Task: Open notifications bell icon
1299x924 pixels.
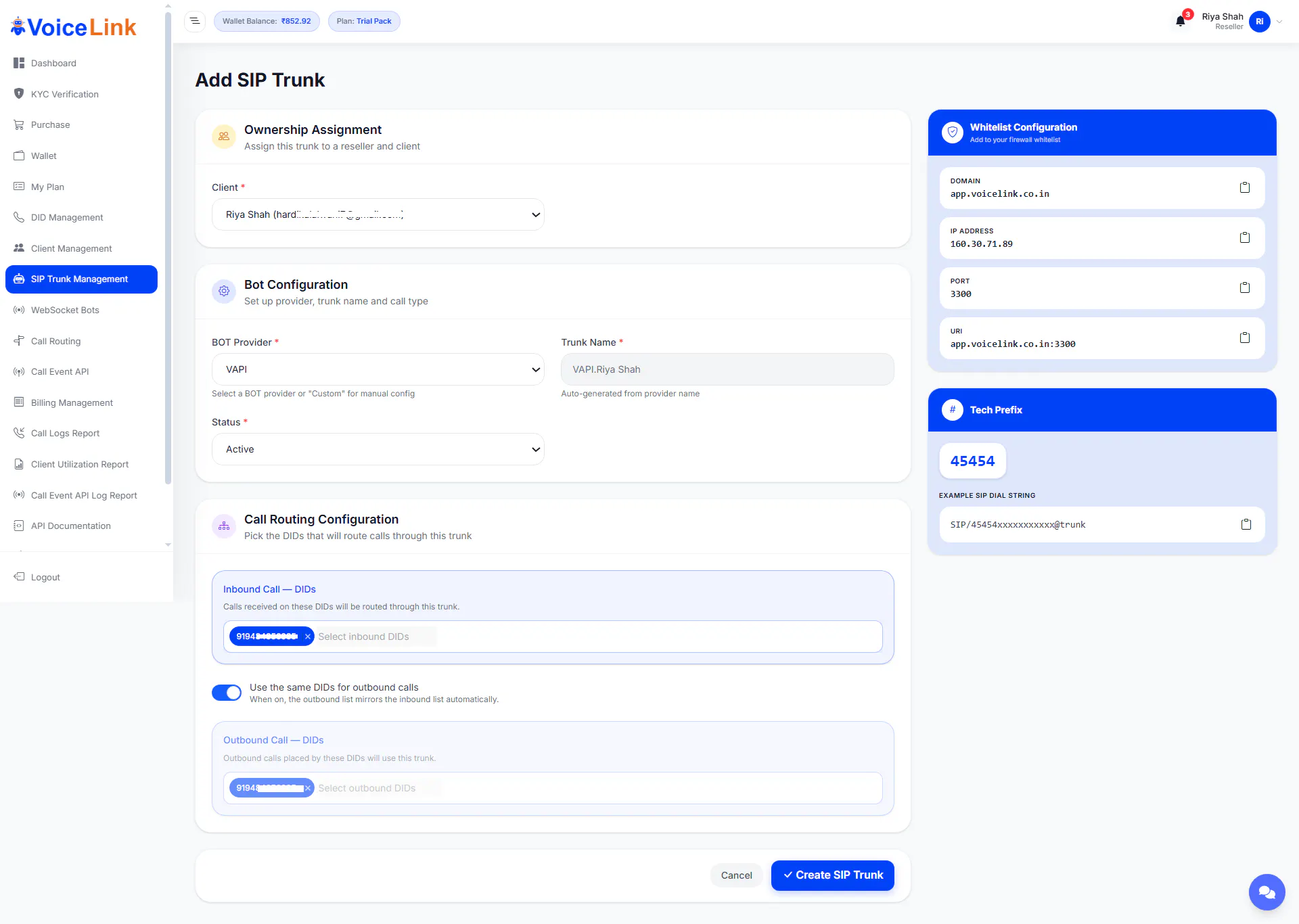Action: pyautogui.click(x=1181, y=21)
